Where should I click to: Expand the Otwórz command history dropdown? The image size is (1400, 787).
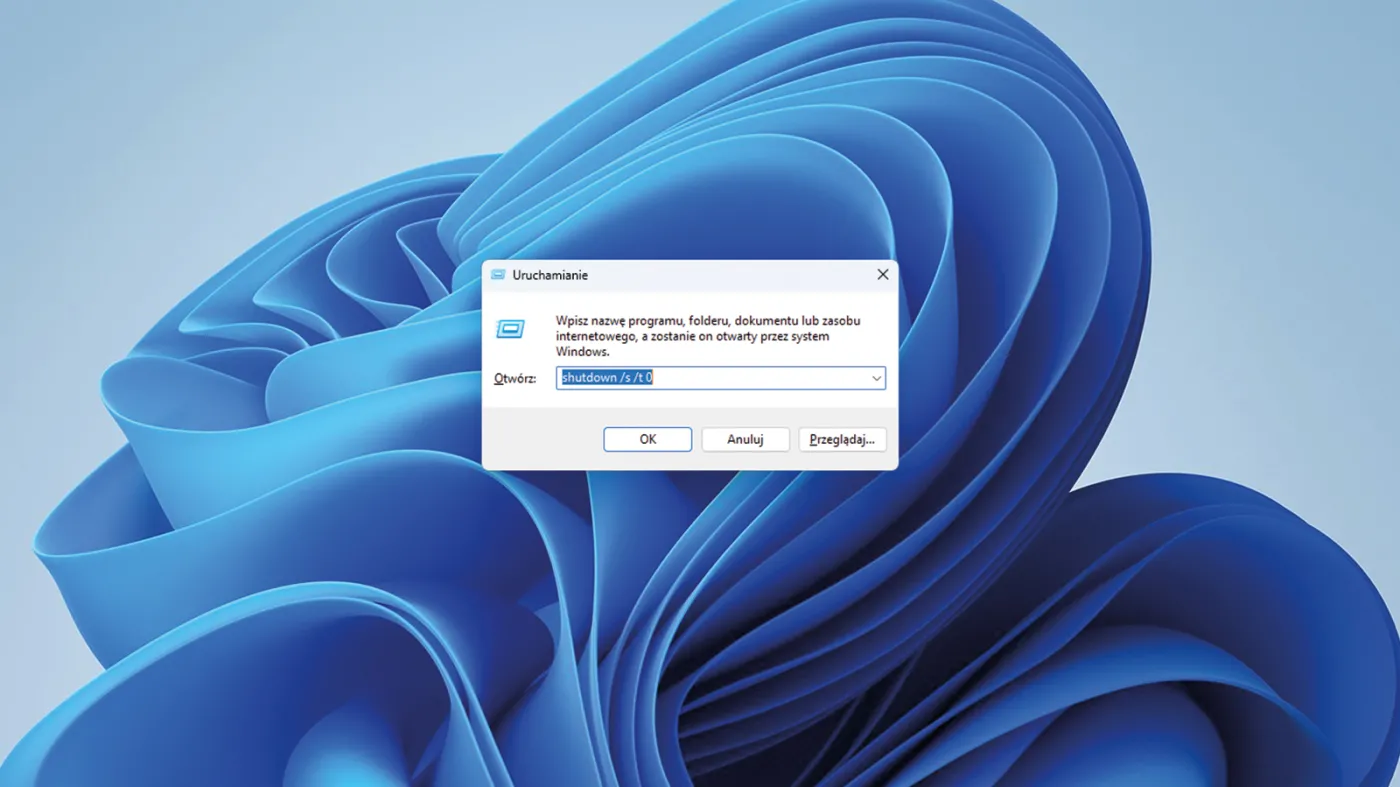(876, 378)
